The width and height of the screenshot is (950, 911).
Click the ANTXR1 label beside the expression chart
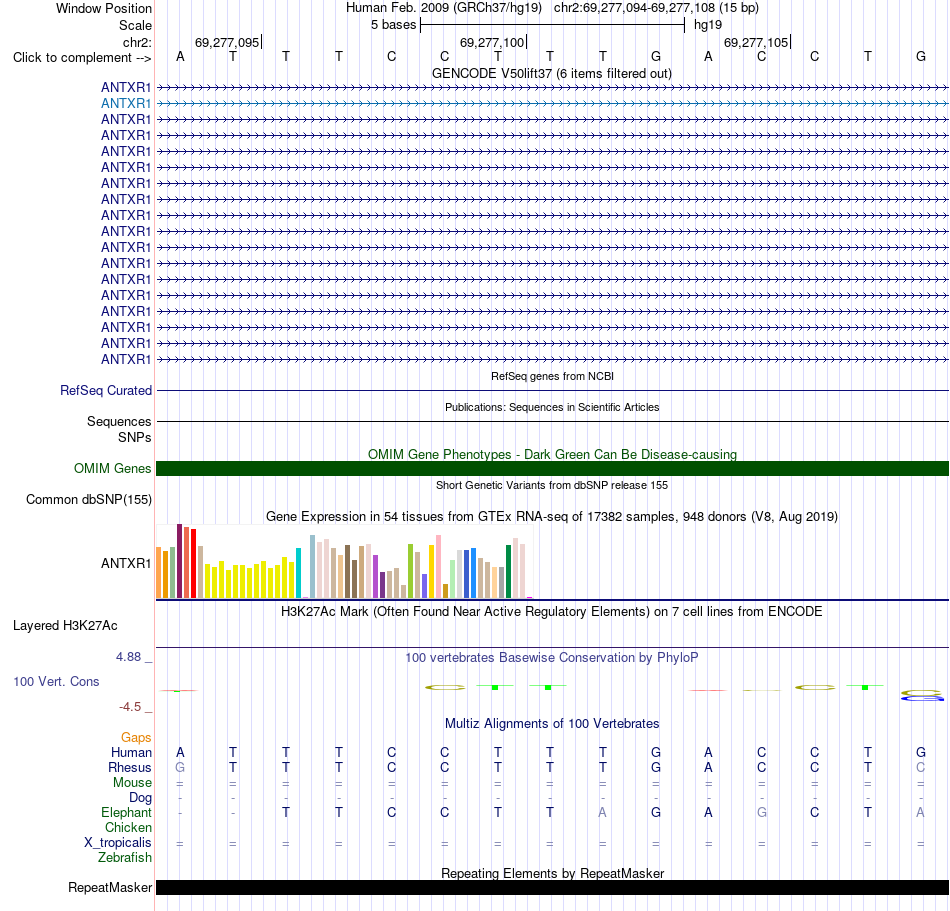point(125,563)
